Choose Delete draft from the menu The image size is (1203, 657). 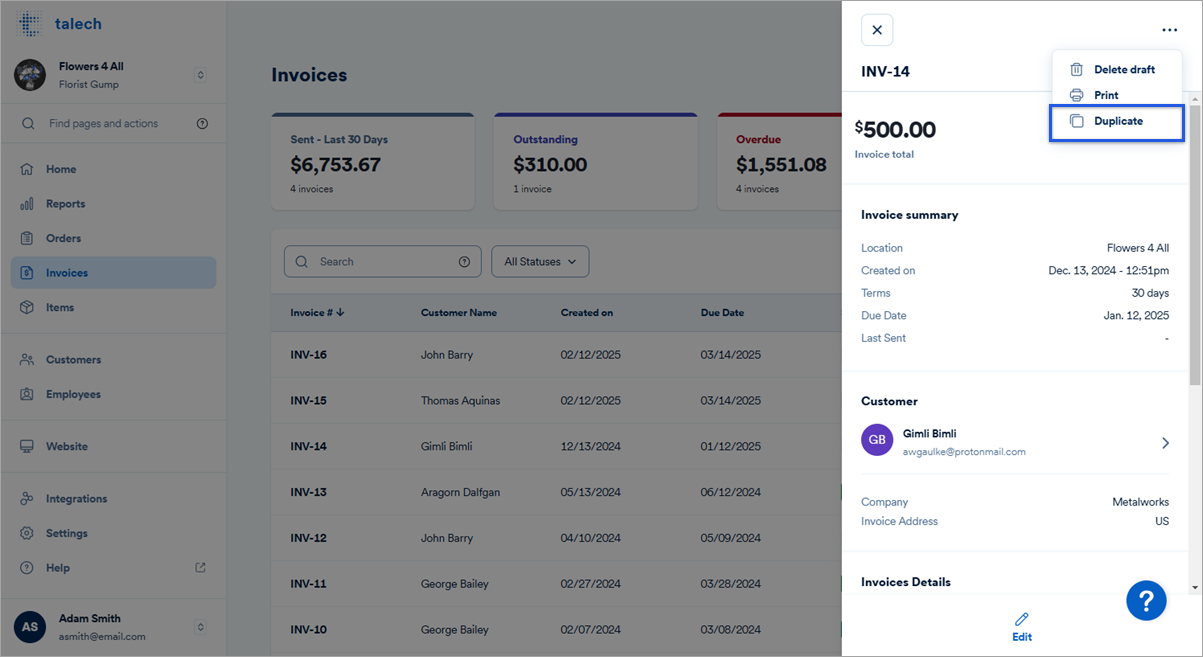(x=1117, y=70)
